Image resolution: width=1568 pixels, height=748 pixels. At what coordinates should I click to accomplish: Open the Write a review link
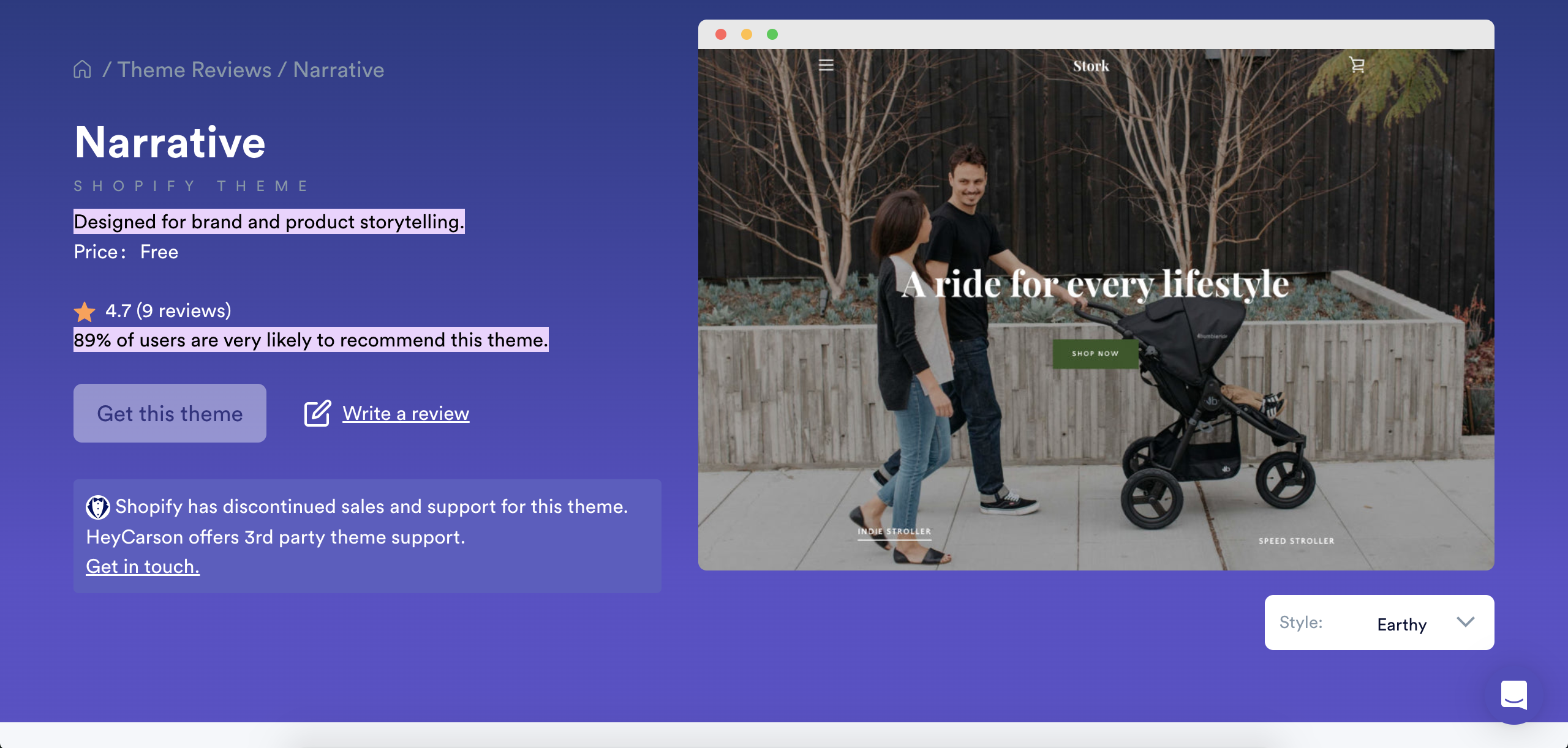point(405,413)
